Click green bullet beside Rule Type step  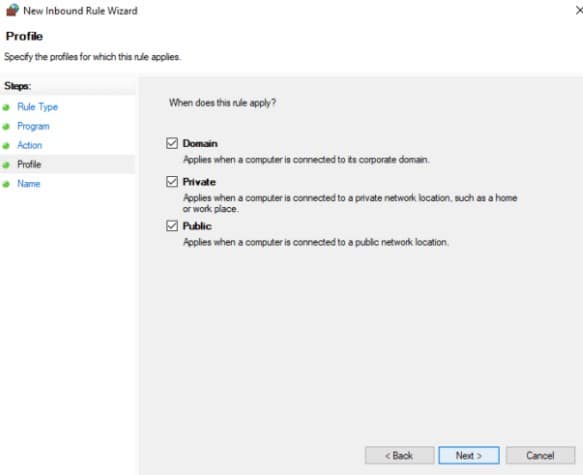(6, 108)
